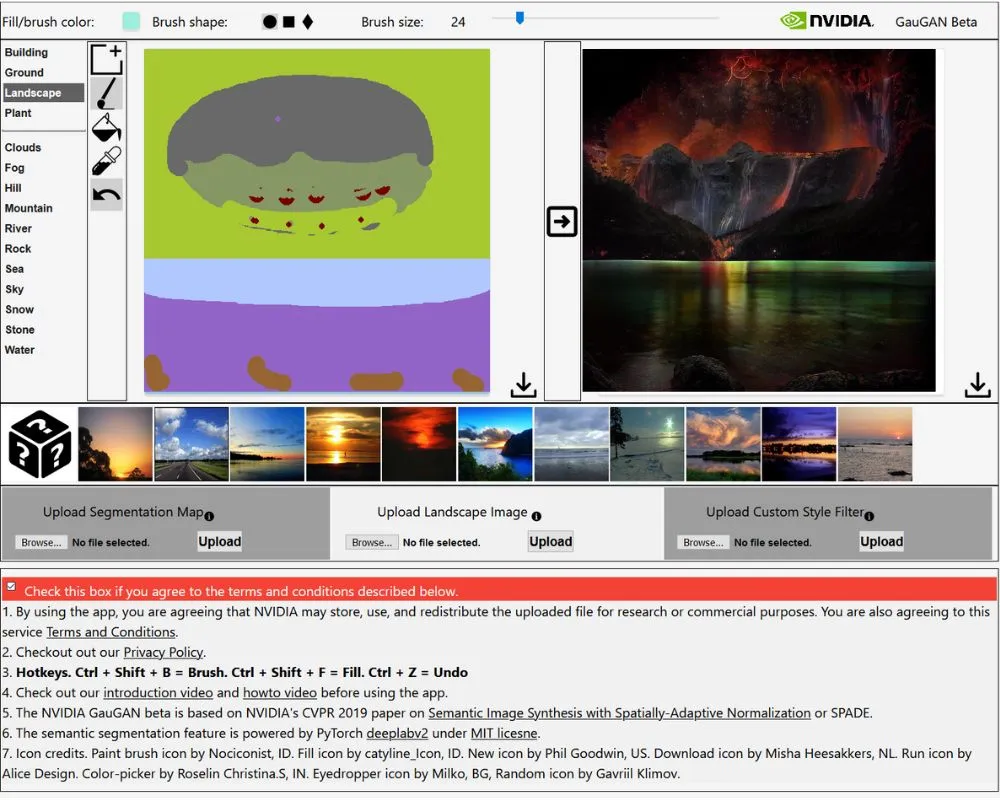
Task: Open the Ground category
Action: pyautogui.click(x=24, y=73)
